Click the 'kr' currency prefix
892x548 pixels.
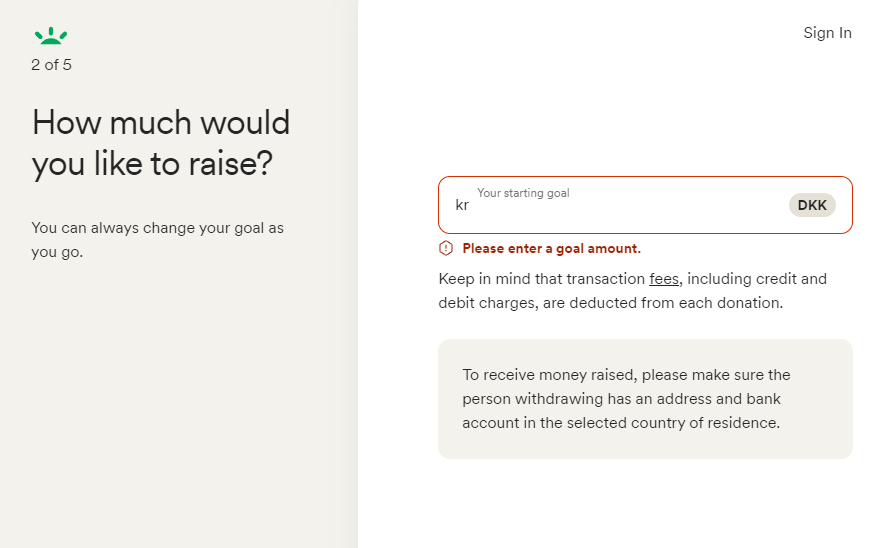pos(462,205)
